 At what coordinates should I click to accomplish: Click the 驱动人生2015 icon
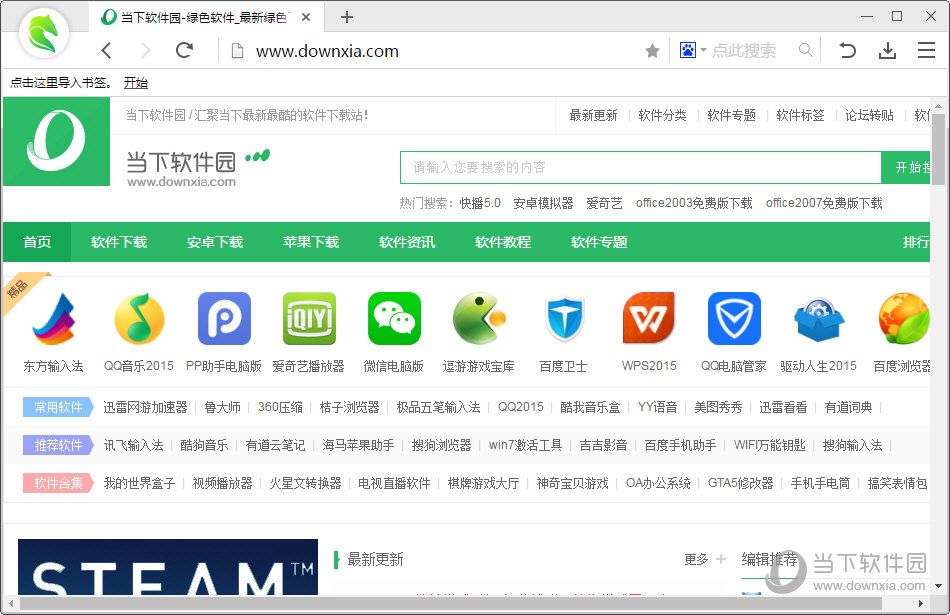[819, 320]
